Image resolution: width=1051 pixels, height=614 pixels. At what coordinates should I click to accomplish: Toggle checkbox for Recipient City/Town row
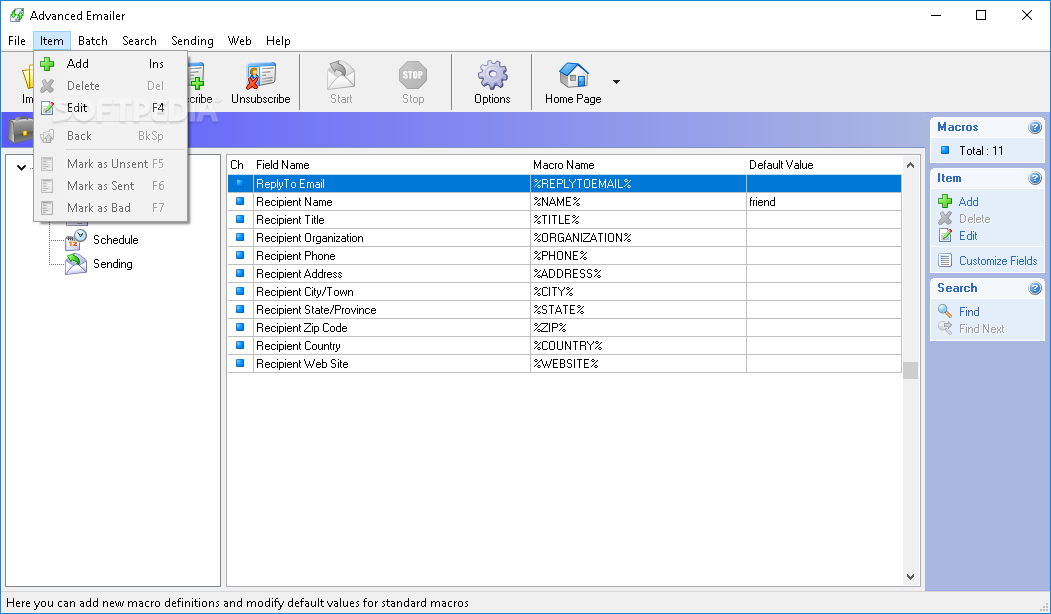coord(239,292)
